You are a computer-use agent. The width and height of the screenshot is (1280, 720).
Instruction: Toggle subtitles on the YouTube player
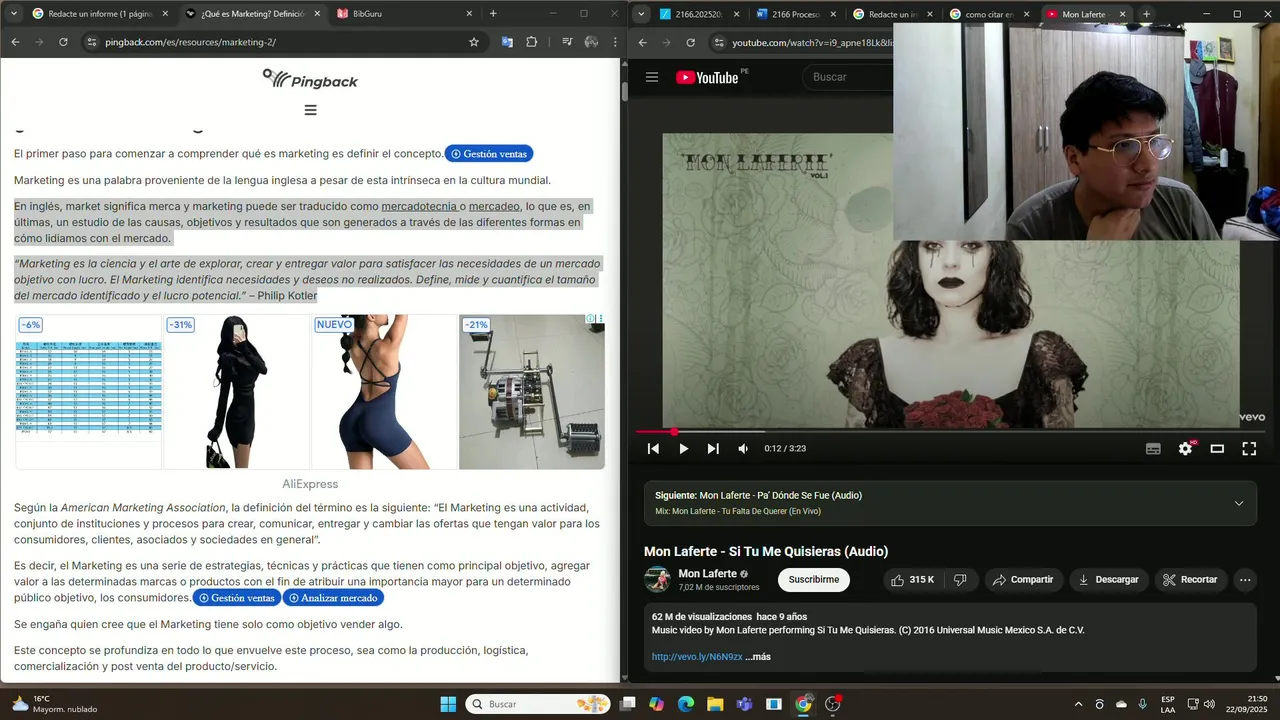1153,449
